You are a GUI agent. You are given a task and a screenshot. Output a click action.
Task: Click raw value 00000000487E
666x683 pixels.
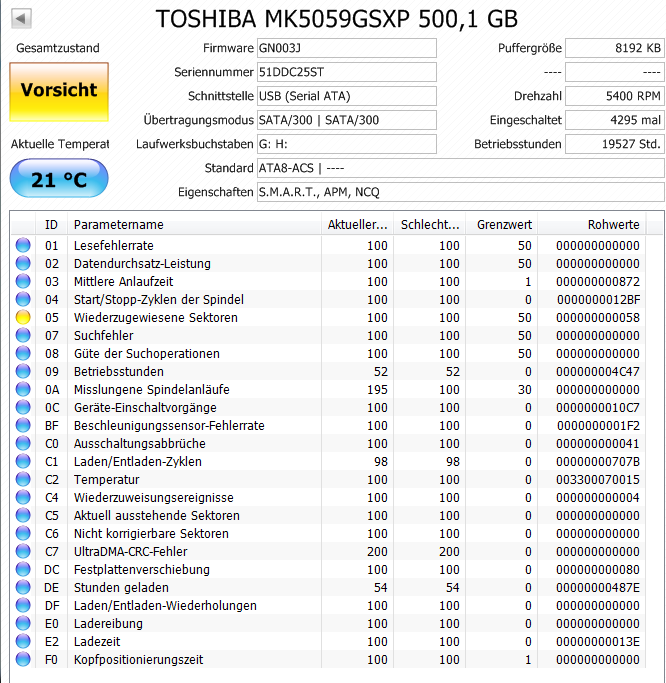(x=598, y=588)
